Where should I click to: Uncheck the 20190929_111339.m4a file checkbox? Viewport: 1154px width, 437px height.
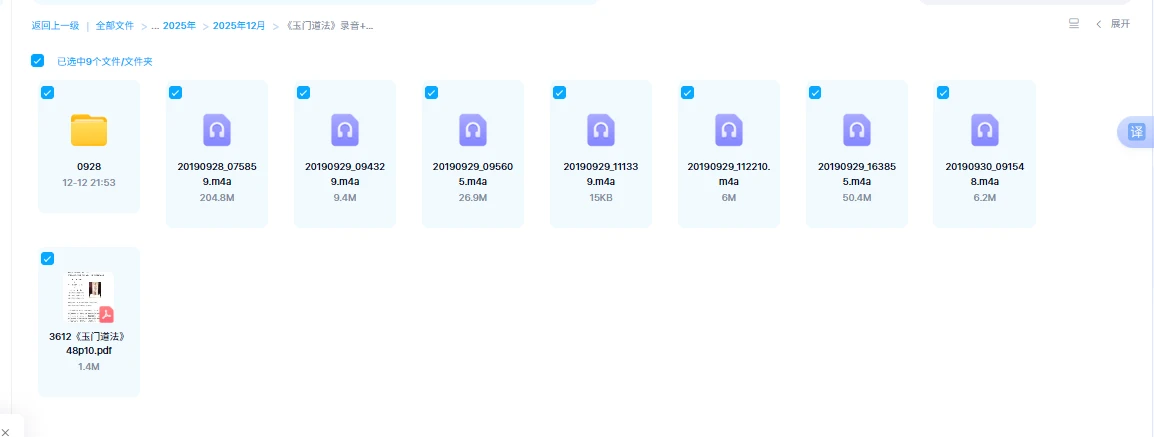tap(559, 92)
